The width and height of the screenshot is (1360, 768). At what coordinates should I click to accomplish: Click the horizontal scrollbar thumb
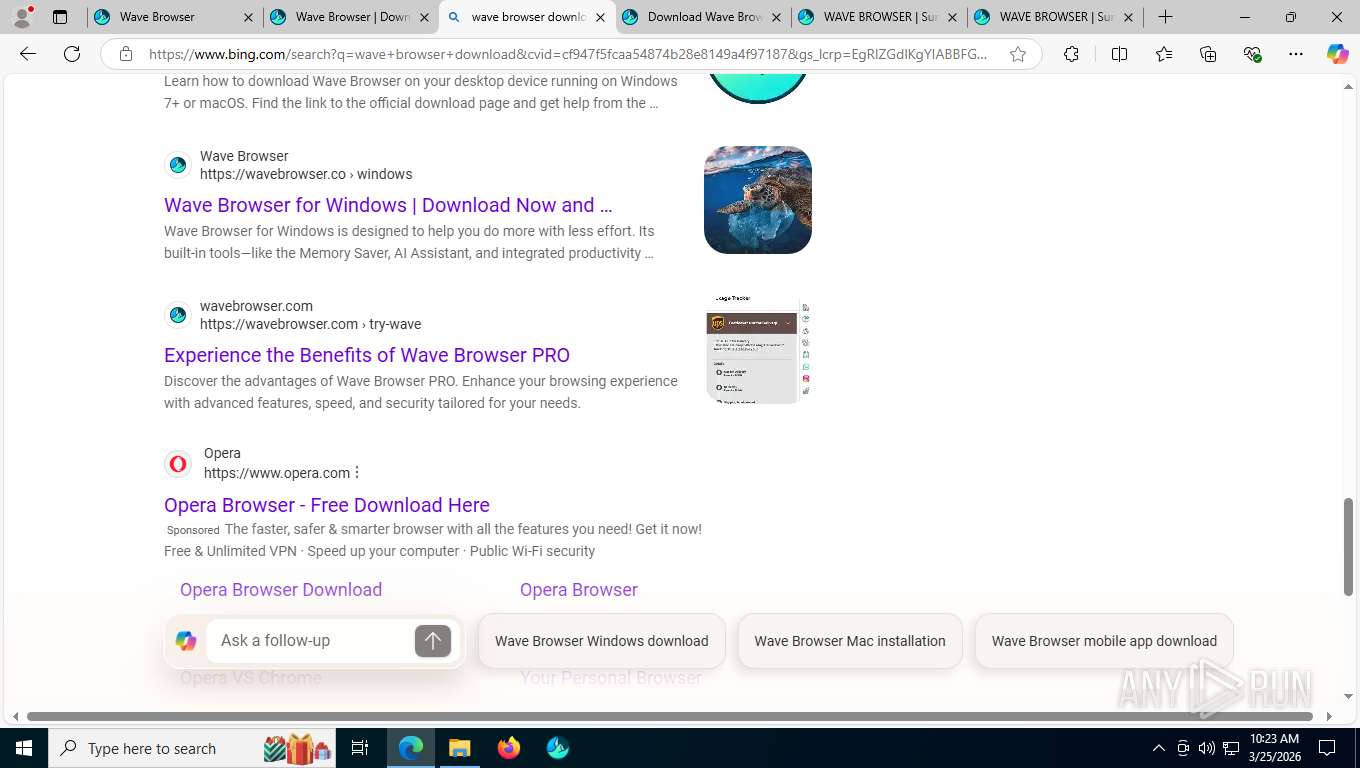[x=669, y=716]
